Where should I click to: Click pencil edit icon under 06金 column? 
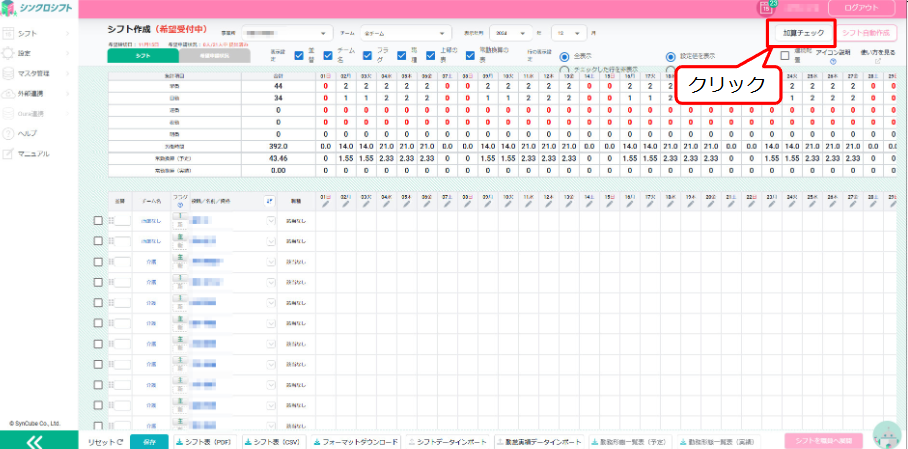[x=427, y=204]
